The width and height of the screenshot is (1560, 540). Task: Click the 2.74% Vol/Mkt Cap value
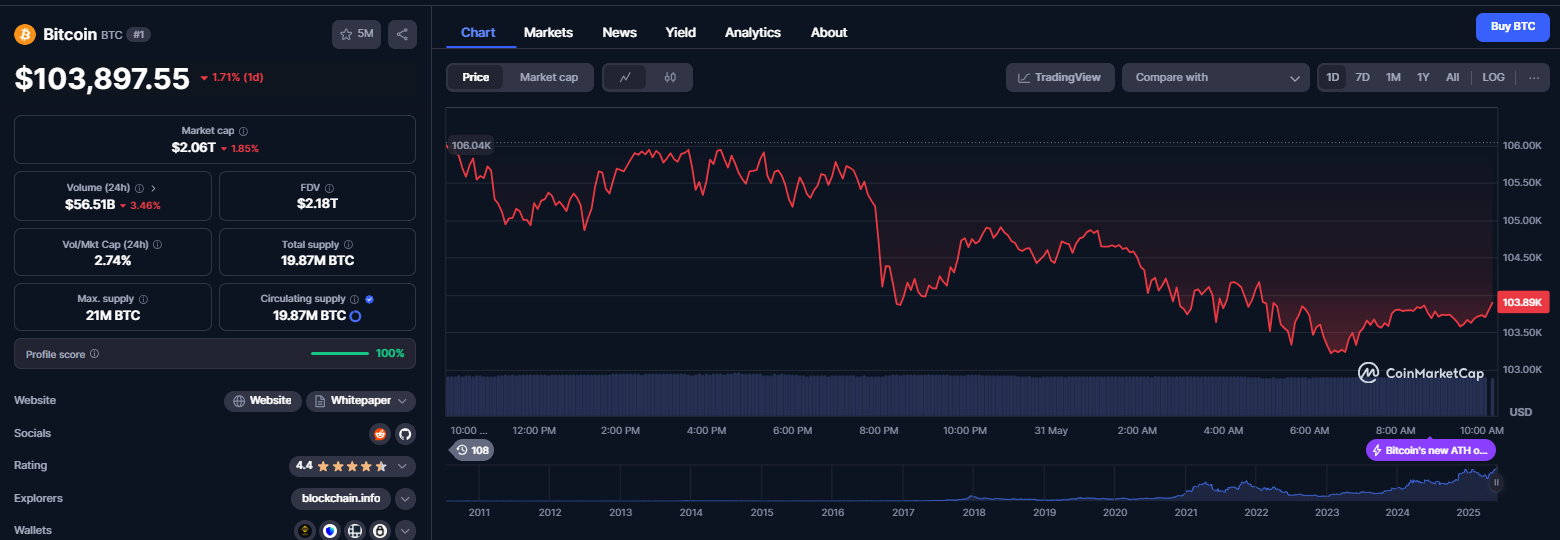[x=113, y=260]
